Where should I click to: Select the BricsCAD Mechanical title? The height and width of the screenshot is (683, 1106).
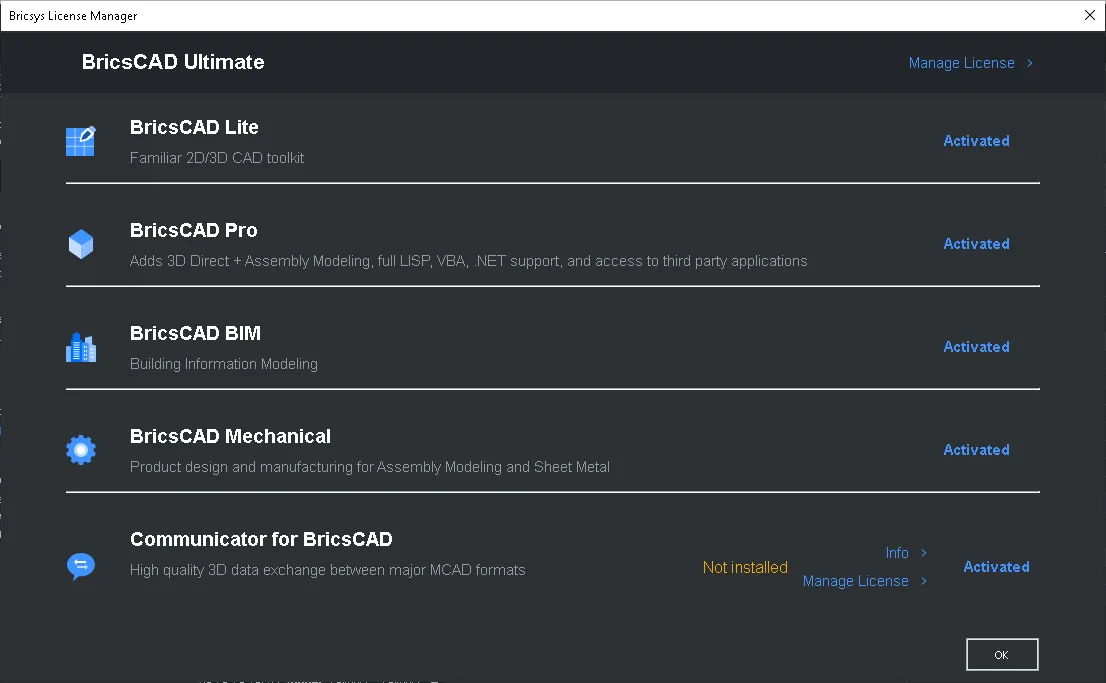tap(230, 436)
